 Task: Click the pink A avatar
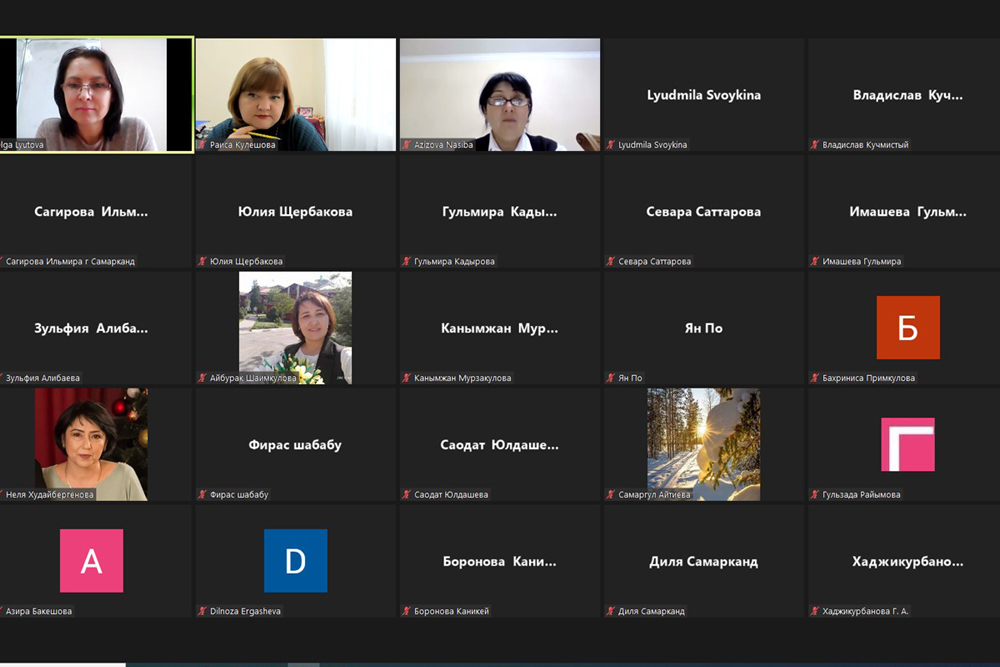[x=91, y=561]
